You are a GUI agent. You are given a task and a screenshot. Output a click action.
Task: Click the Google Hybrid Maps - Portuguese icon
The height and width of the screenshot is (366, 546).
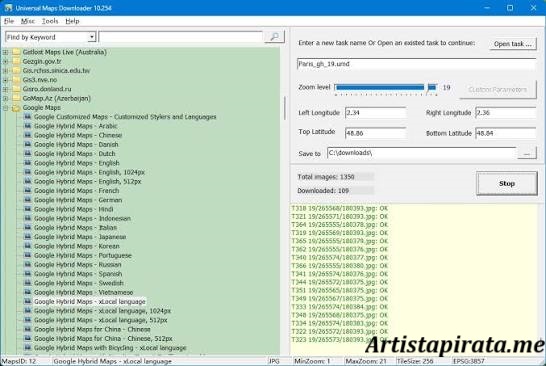point(28,255)
